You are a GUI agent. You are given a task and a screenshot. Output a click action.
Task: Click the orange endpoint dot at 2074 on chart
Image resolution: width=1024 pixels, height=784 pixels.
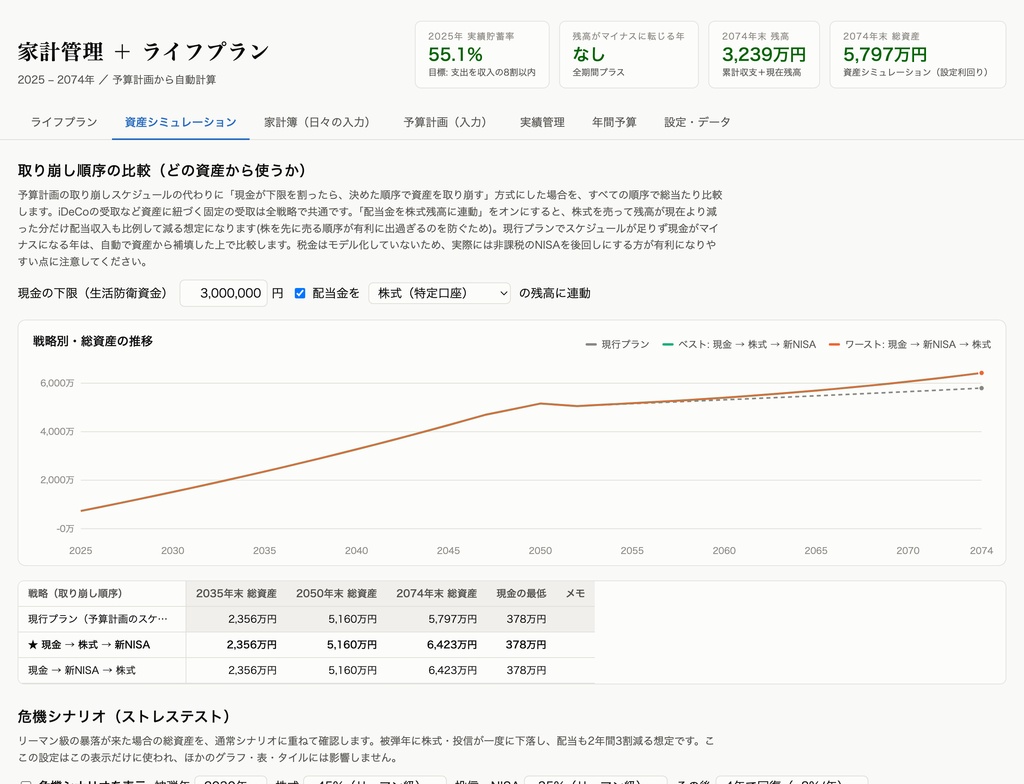[x=982, y=373]
